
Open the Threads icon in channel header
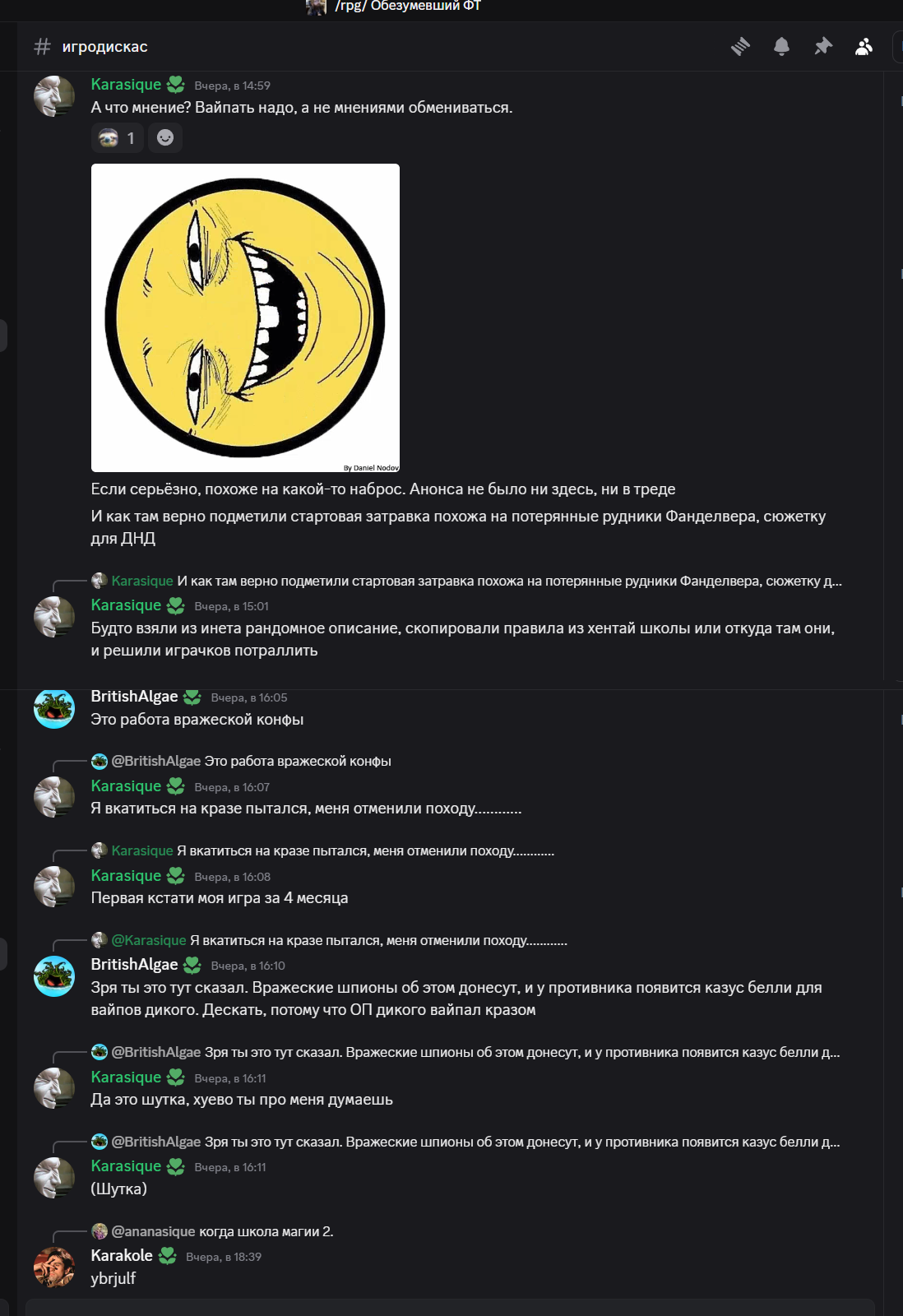[740, 47]
